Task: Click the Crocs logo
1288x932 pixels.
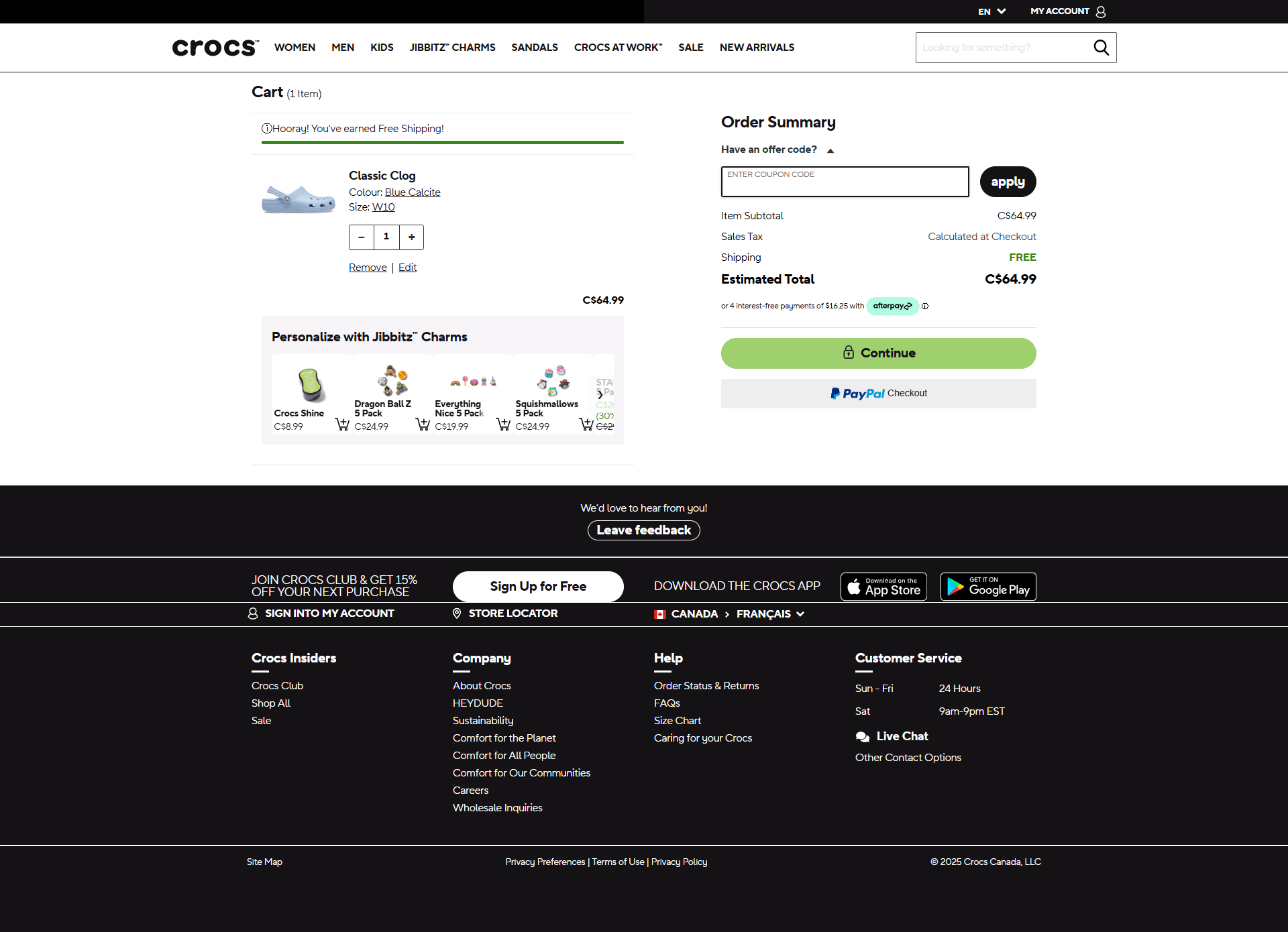Action: pyautogui.click(x=215, y=48)
